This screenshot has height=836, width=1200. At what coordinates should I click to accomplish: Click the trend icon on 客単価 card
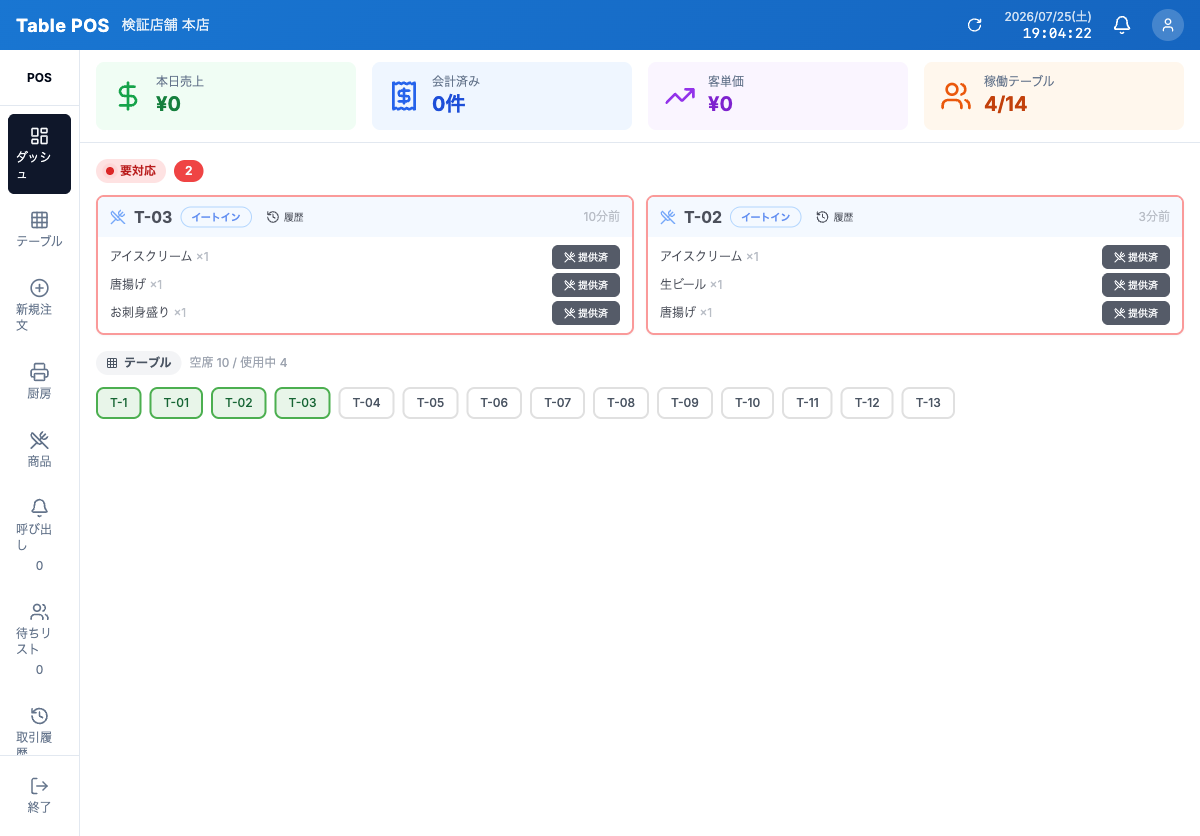680,96
